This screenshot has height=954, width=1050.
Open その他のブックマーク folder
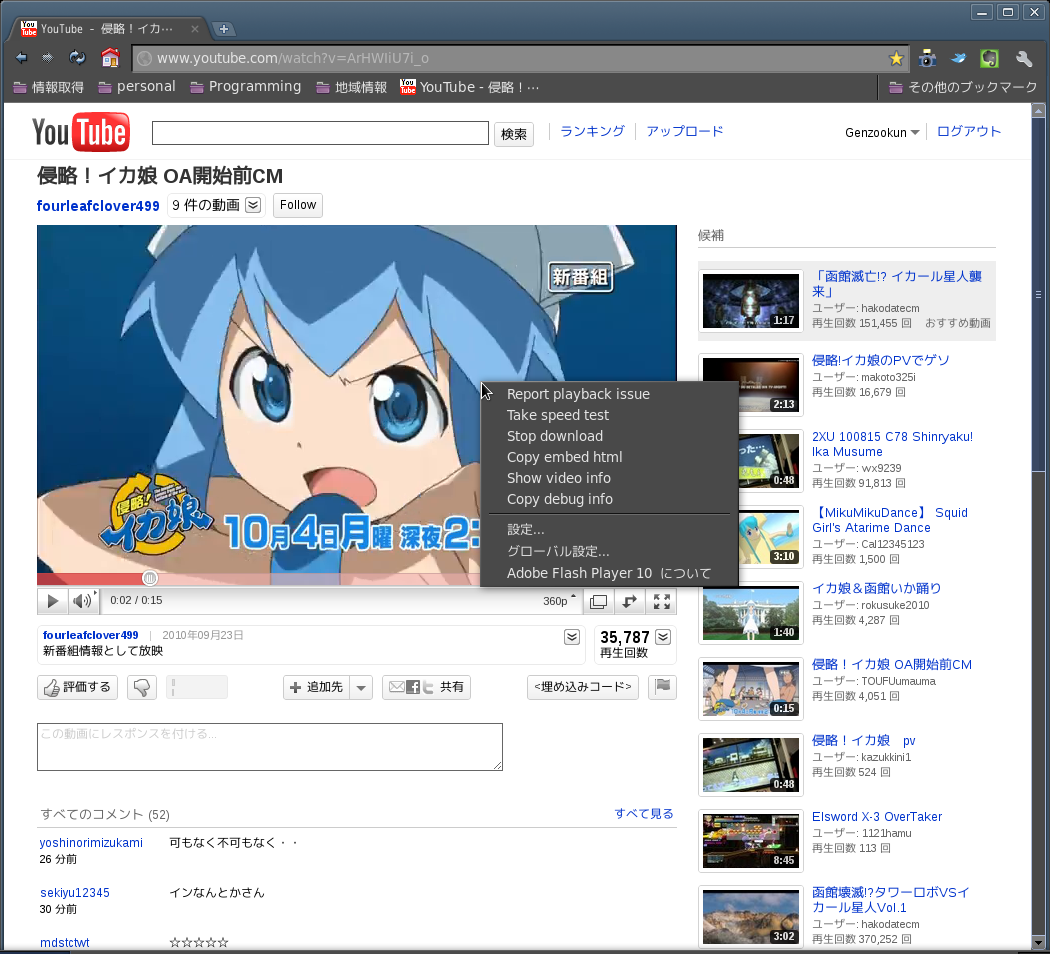[x=963, y=87]
